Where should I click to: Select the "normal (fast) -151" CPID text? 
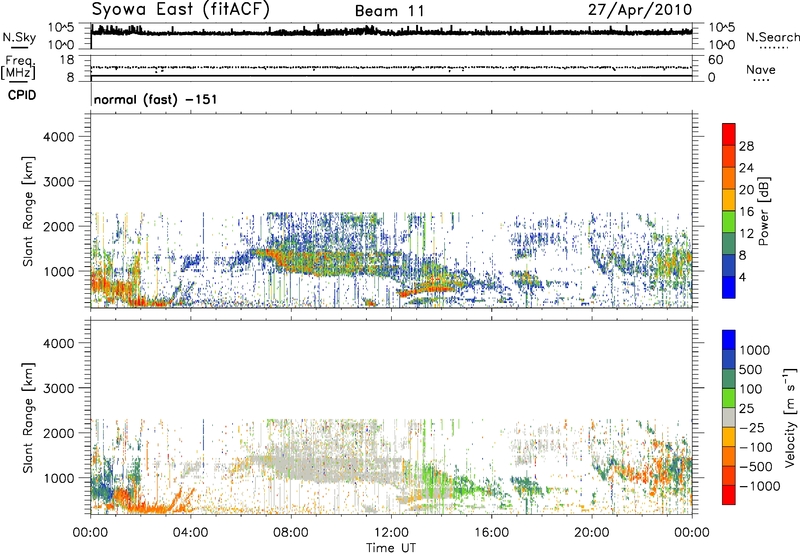click(155, 99)
